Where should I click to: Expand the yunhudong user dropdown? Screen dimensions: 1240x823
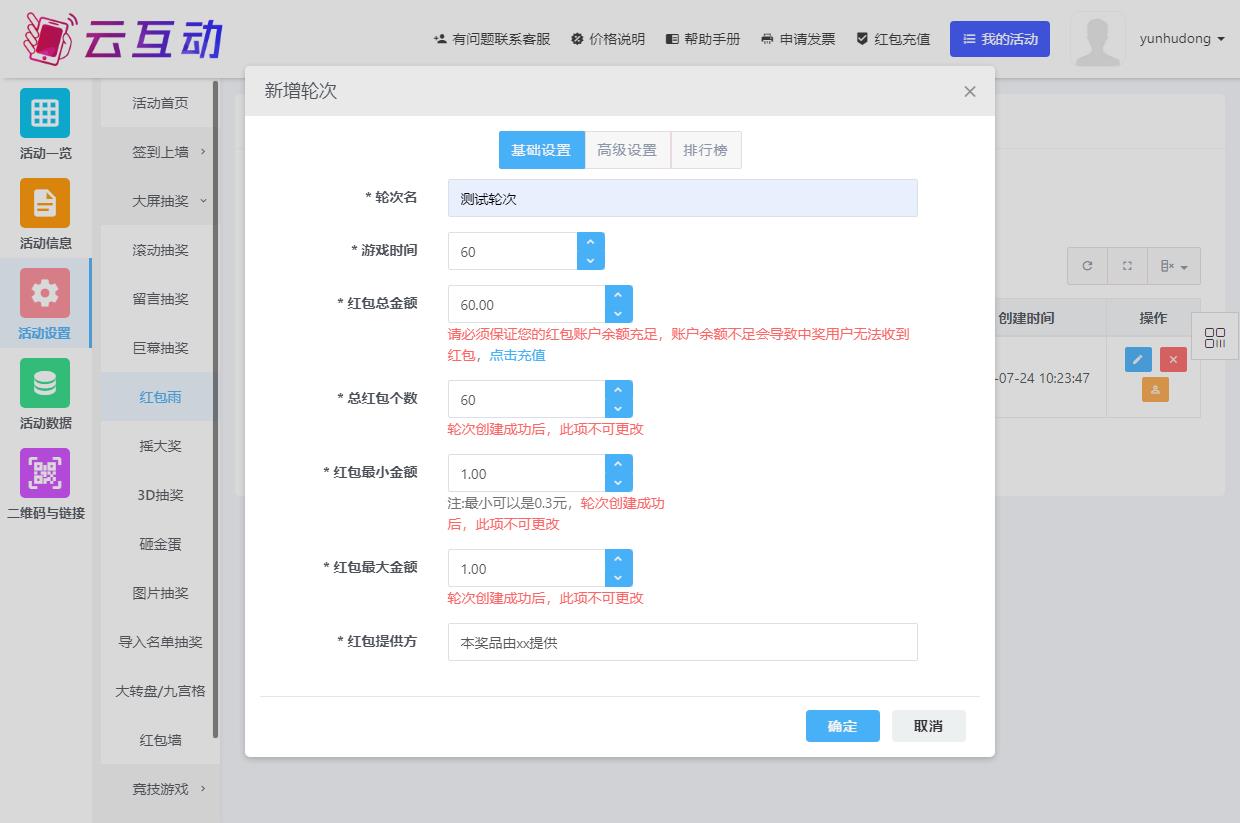click(1182, 39)
